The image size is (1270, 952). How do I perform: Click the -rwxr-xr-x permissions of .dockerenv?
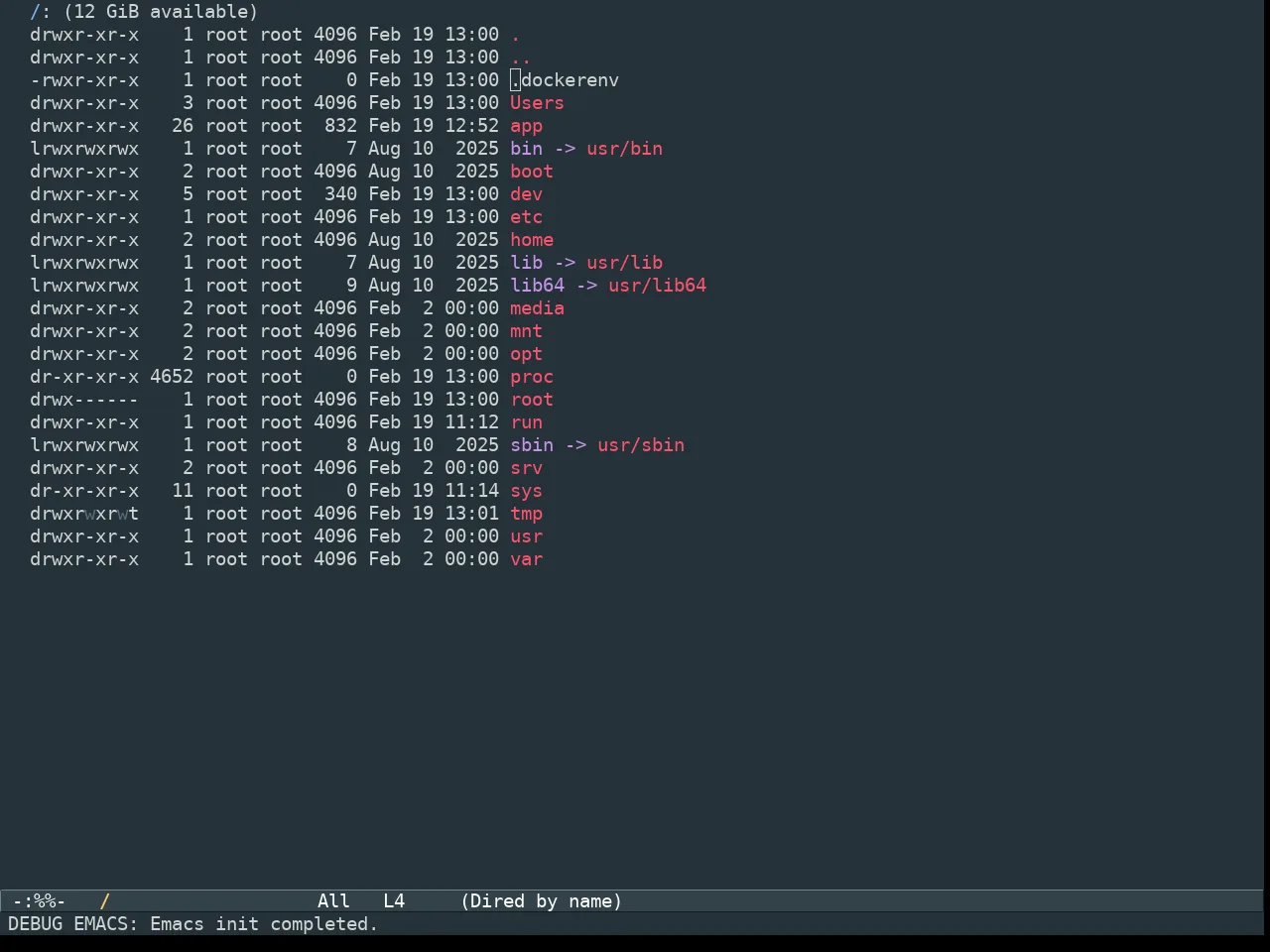[84, 80]
